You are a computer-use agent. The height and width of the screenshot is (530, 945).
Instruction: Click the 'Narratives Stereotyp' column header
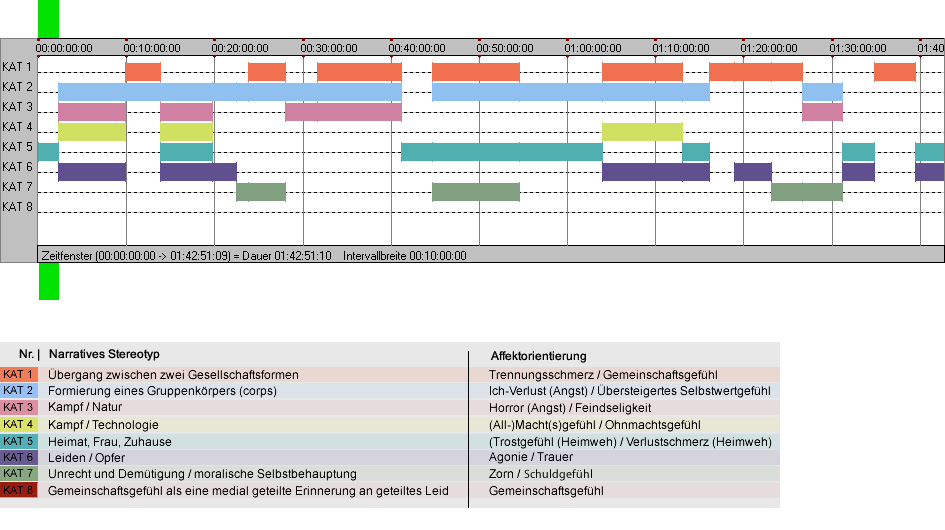(x=104, y=354)
